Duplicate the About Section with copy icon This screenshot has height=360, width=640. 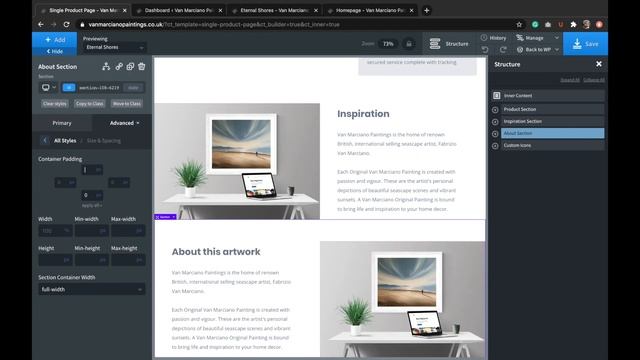point(130,66)
